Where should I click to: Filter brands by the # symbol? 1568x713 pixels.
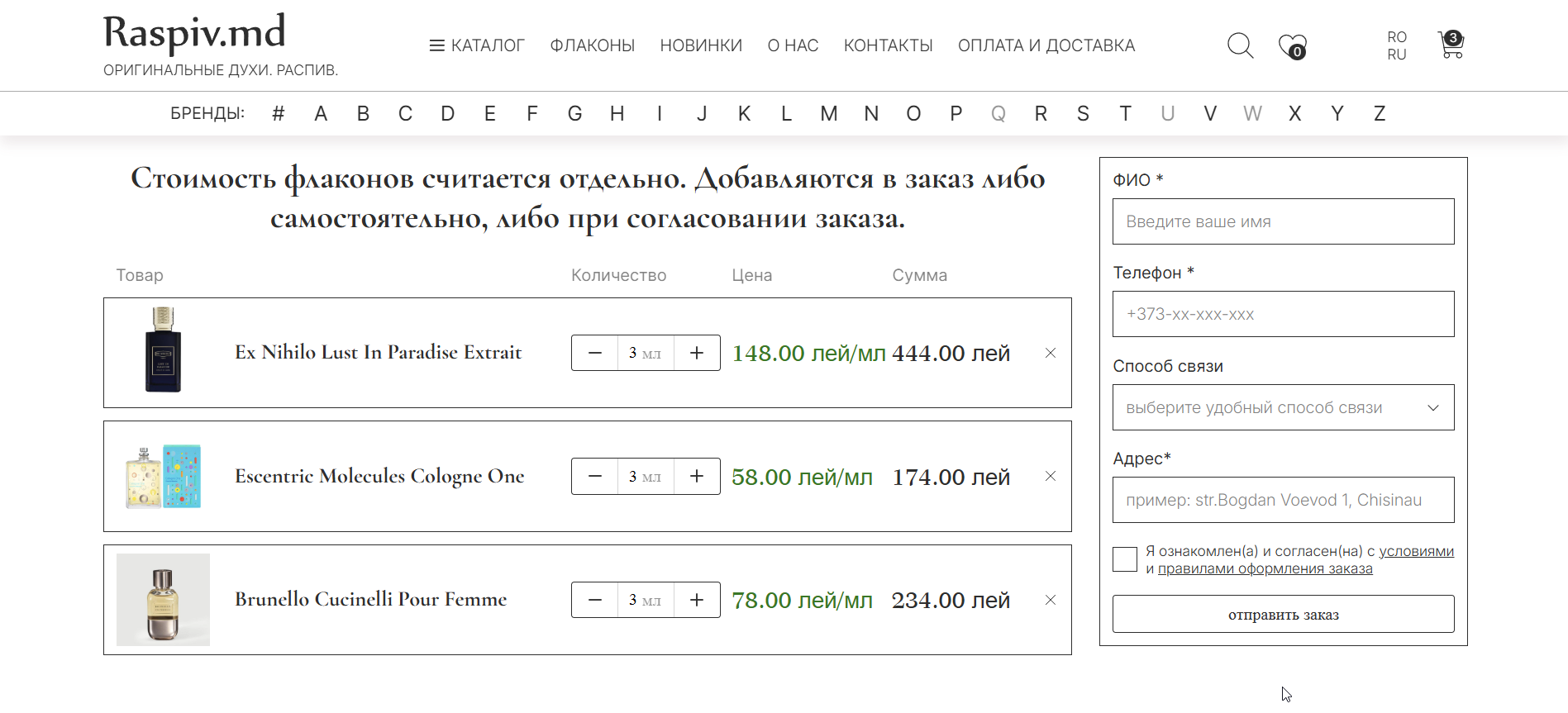point(279,113)
